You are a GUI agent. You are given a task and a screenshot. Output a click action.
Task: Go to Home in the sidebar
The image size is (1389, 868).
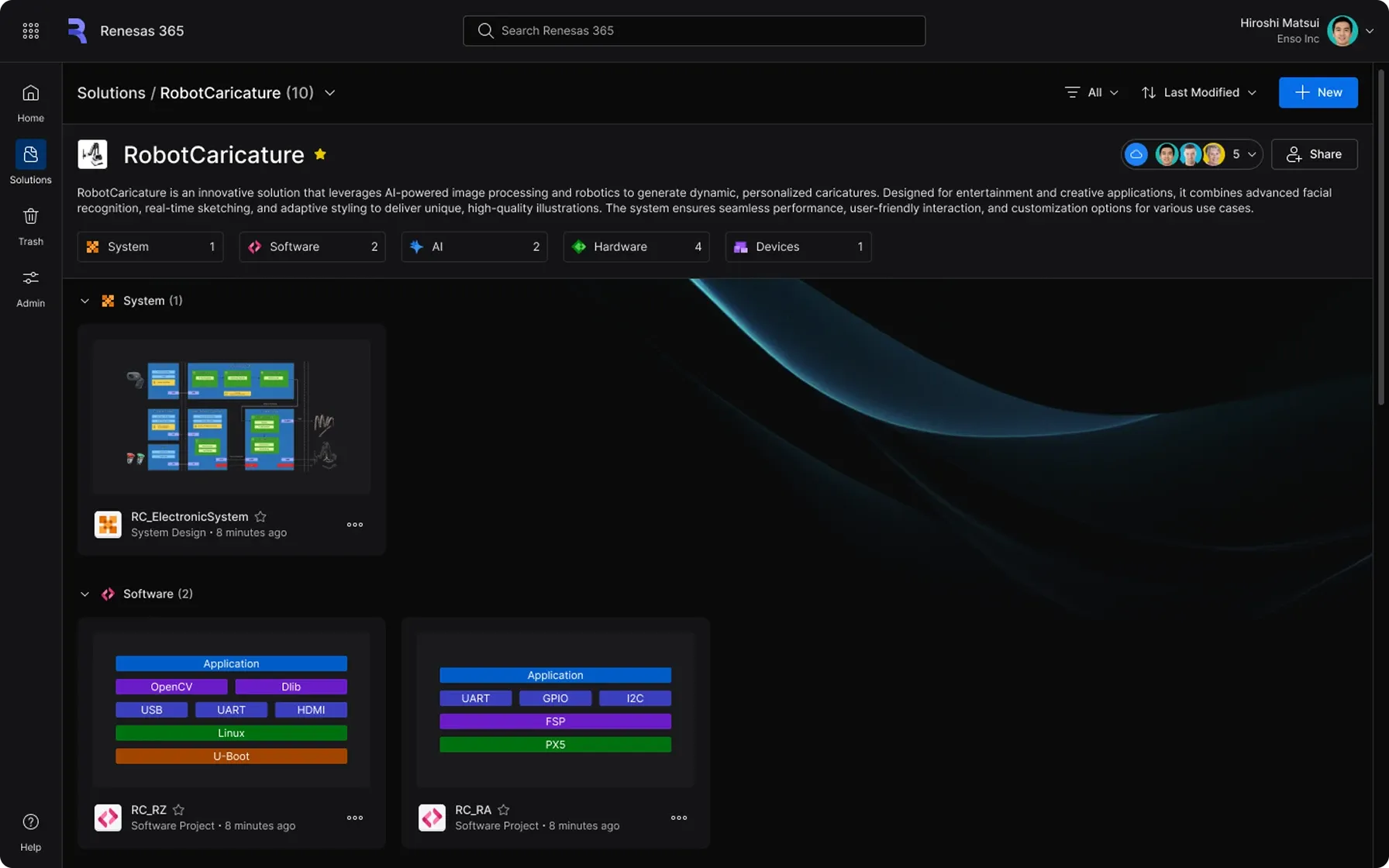point(30,103)
